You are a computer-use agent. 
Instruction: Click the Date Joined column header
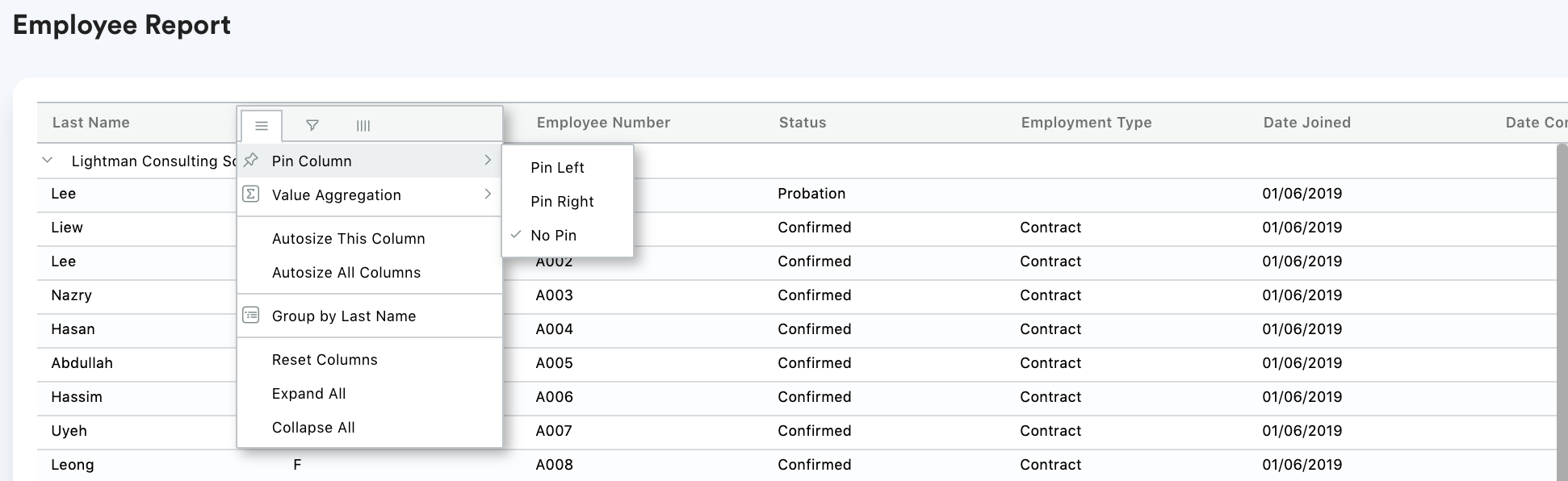click(x=1306, y=123)
